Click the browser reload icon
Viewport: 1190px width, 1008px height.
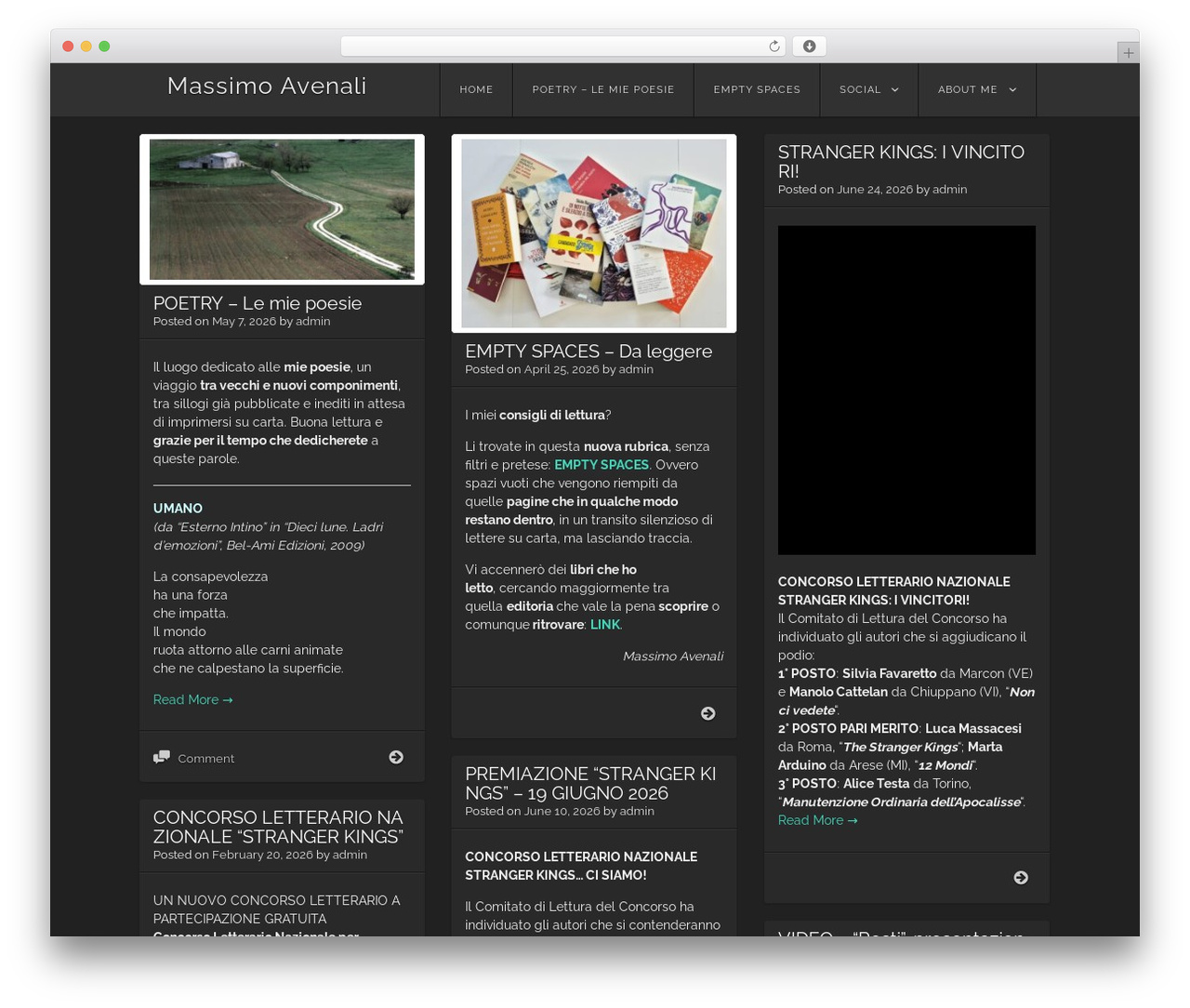point(774,46)
